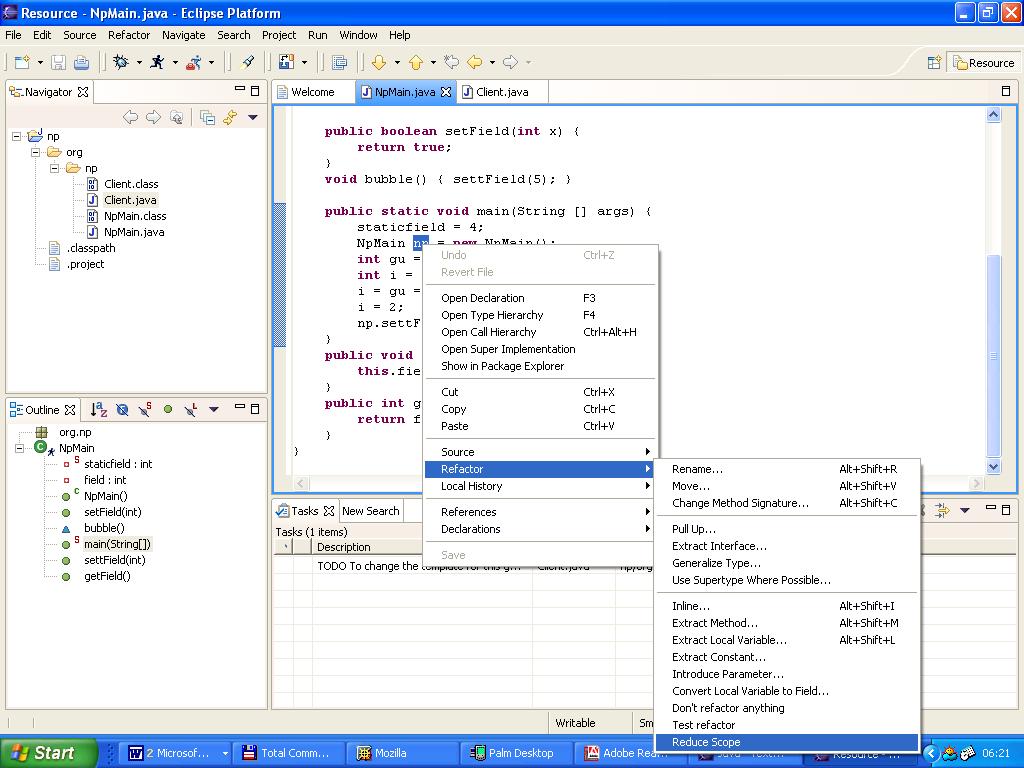1024x768 pixels.
Task: Click the Run running-man icon
Action: click(x=157, y=62)
